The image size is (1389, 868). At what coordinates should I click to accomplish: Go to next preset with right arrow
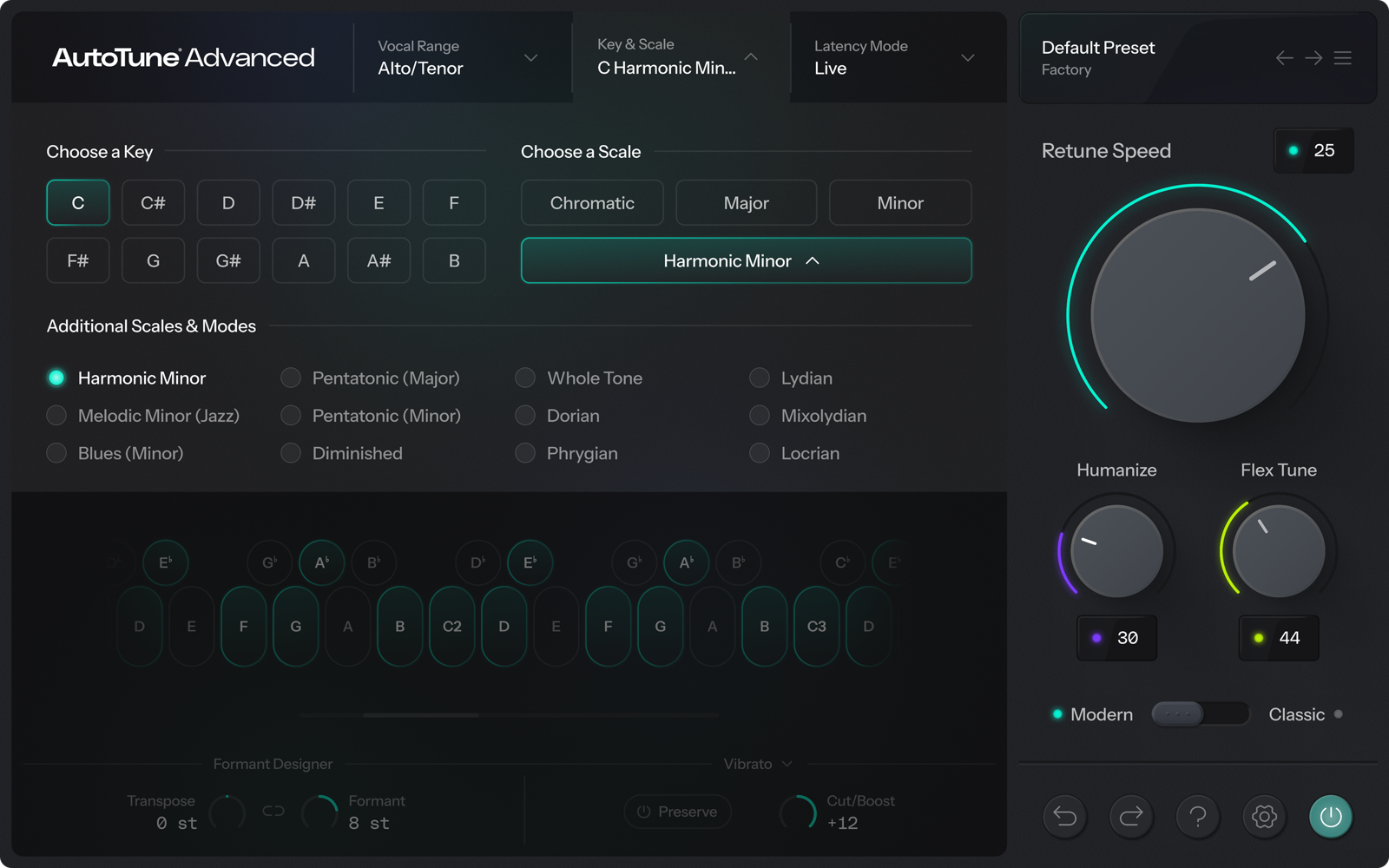1313,58
